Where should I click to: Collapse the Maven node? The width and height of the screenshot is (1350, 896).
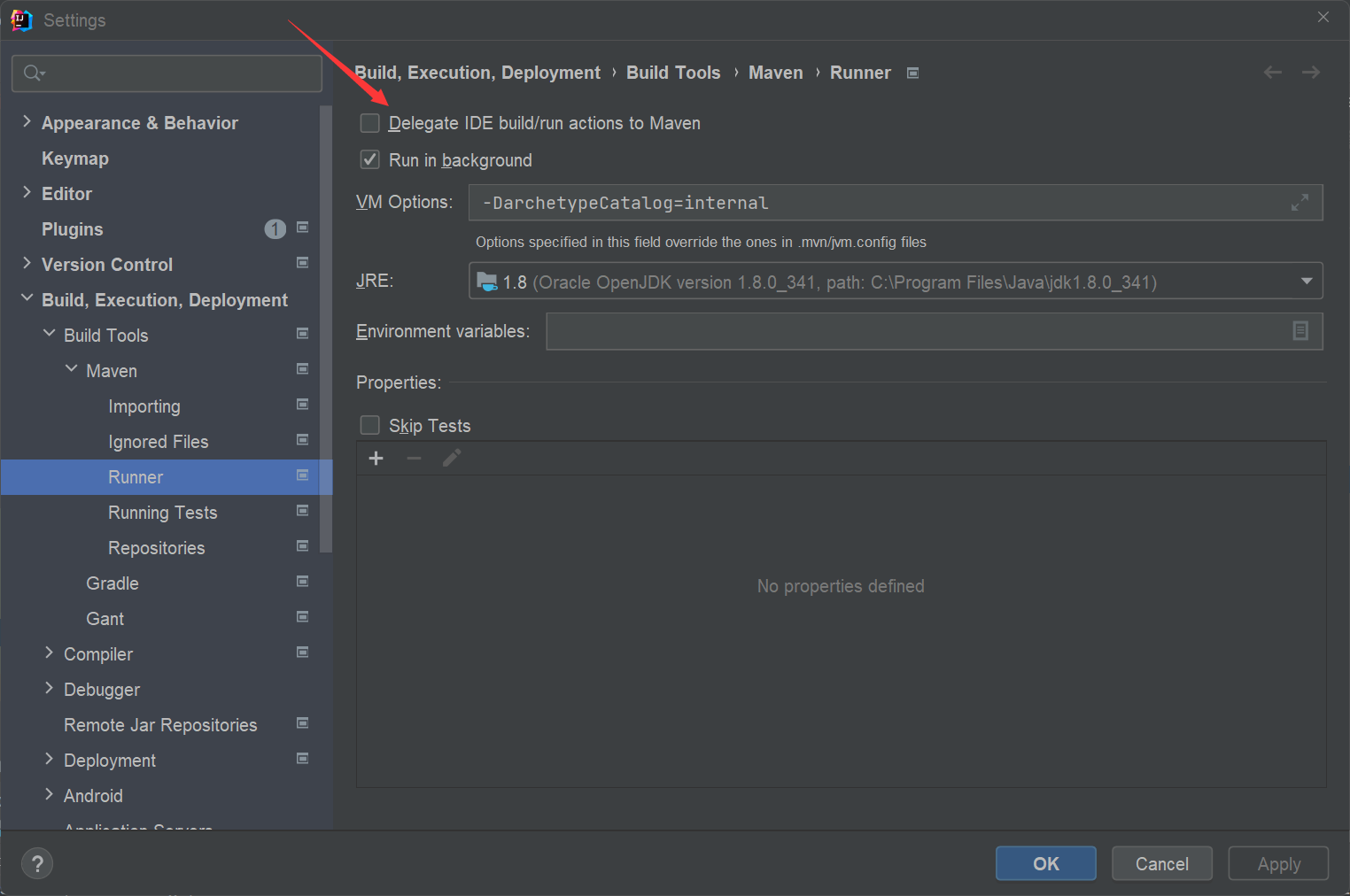71,370
